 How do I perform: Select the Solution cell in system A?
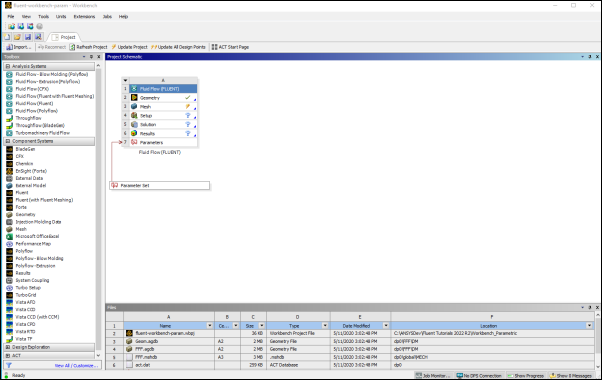coord(164,124)
